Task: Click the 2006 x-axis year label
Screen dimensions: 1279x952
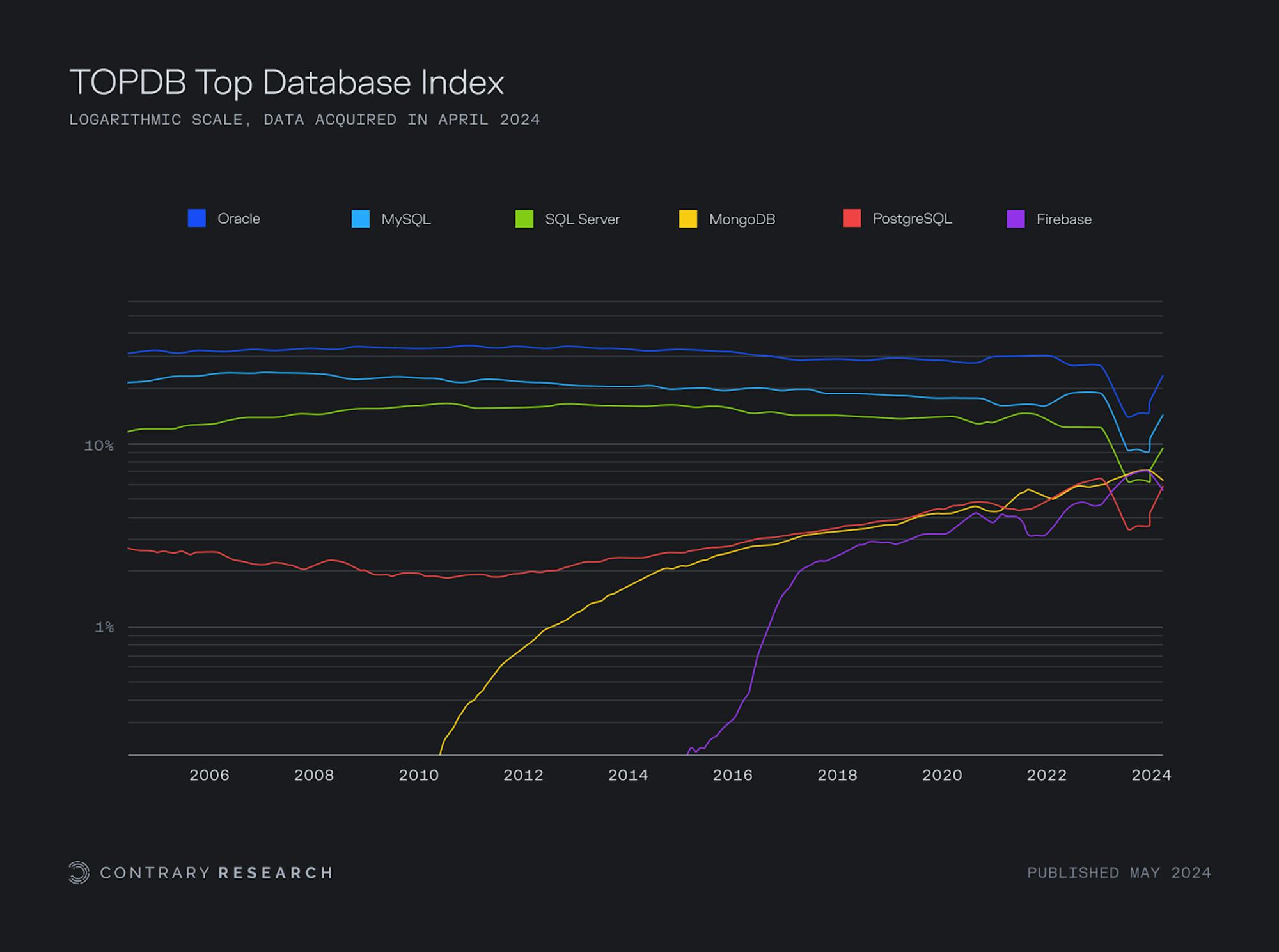Action: pyautogui.click(x=209, y=776)
